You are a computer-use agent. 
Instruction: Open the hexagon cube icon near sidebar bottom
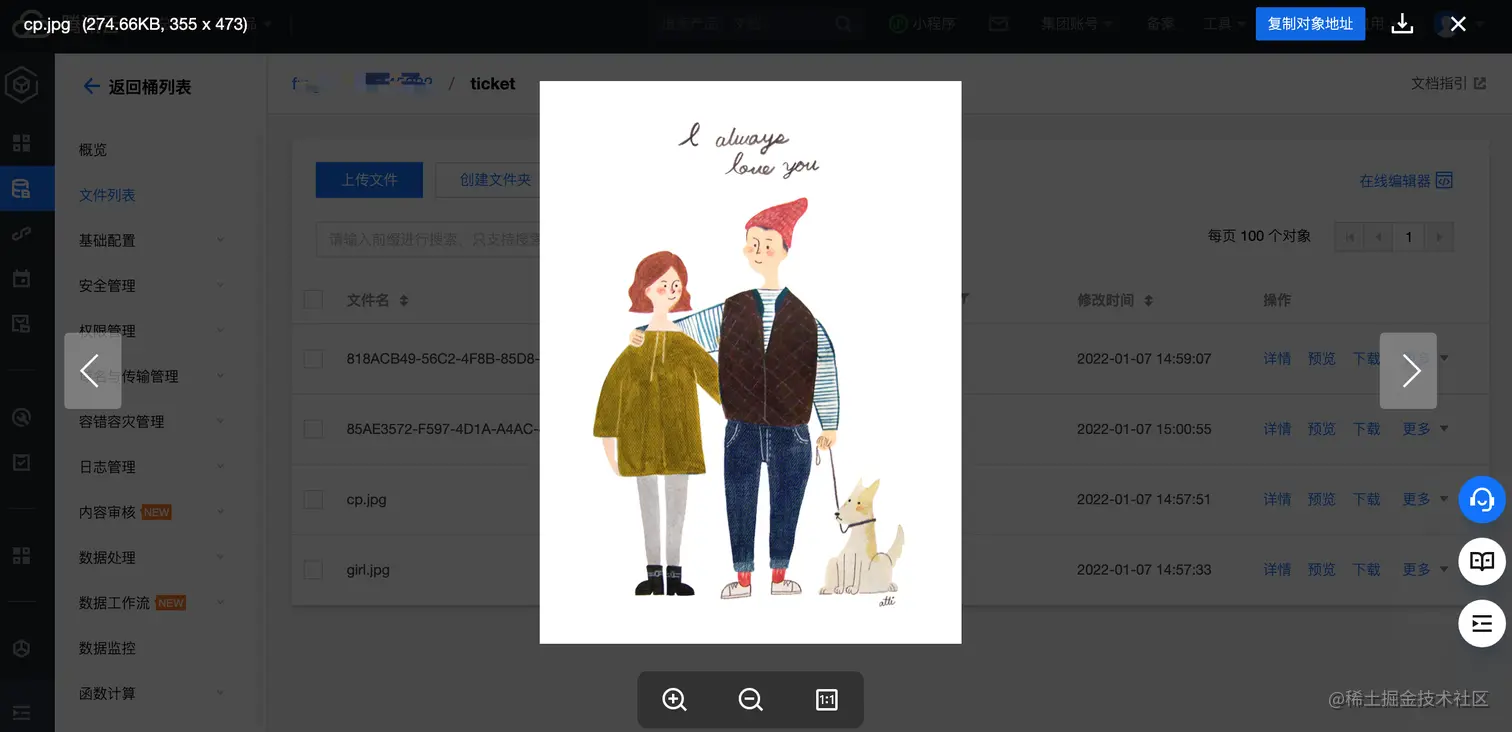[x=21, y=648]
